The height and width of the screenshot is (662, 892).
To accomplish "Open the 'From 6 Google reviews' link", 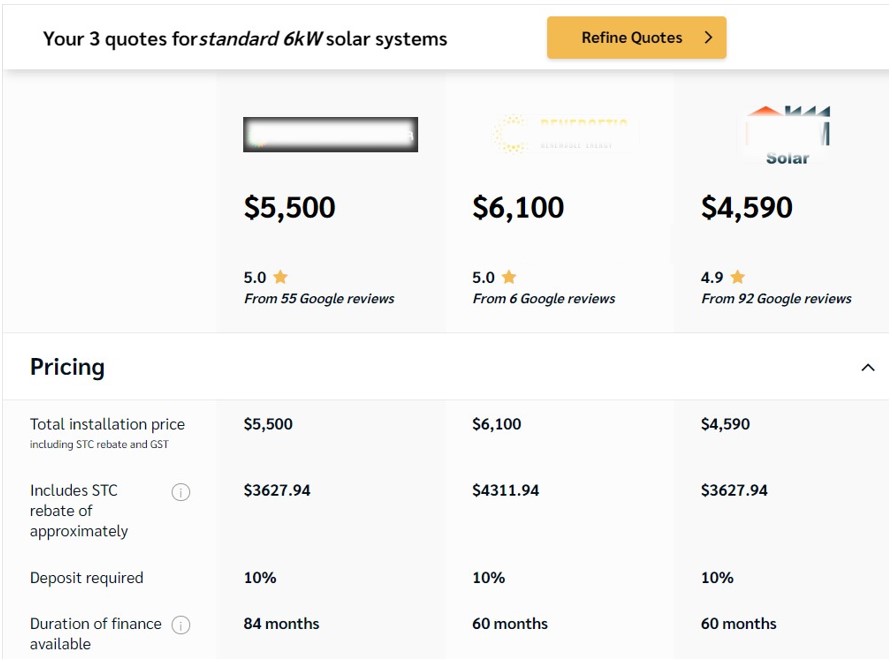I will tap(543, 299).
